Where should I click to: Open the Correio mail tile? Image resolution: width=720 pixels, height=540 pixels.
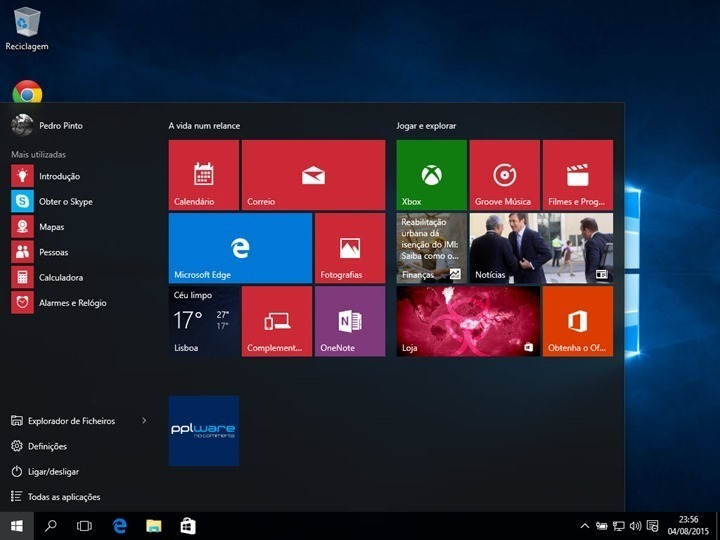(x=313, y=175)
